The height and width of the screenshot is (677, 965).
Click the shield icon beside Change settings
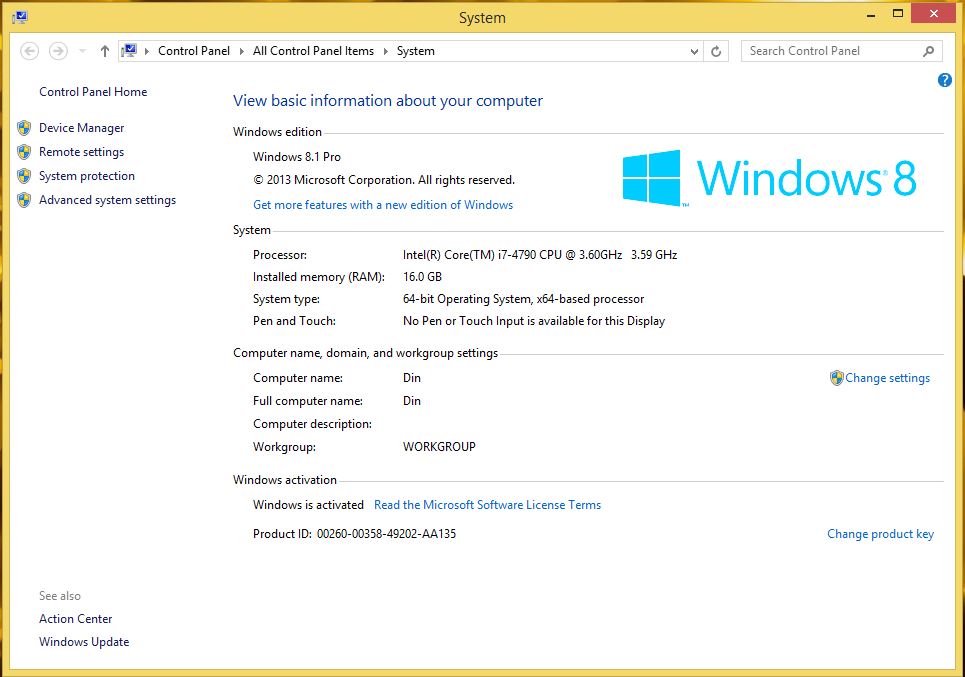836,378
